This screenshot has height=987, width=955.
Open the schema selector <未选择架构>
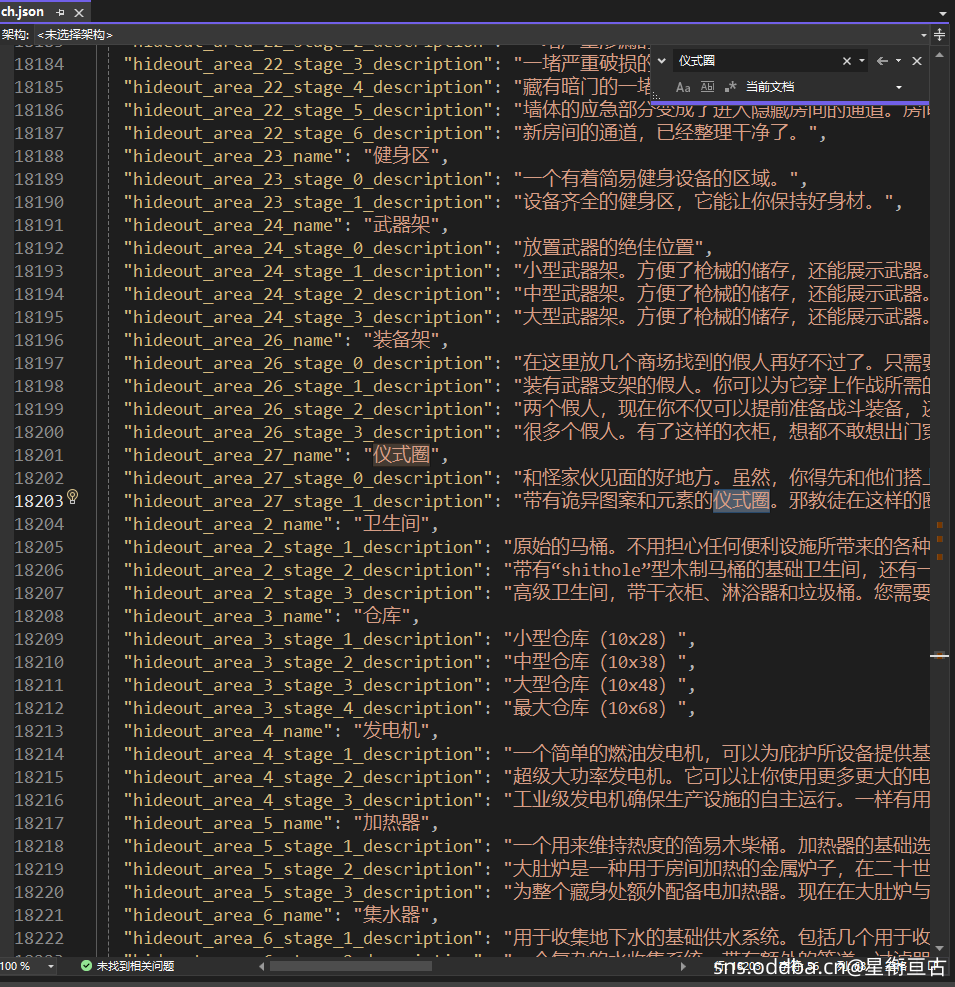coord(74,34)
